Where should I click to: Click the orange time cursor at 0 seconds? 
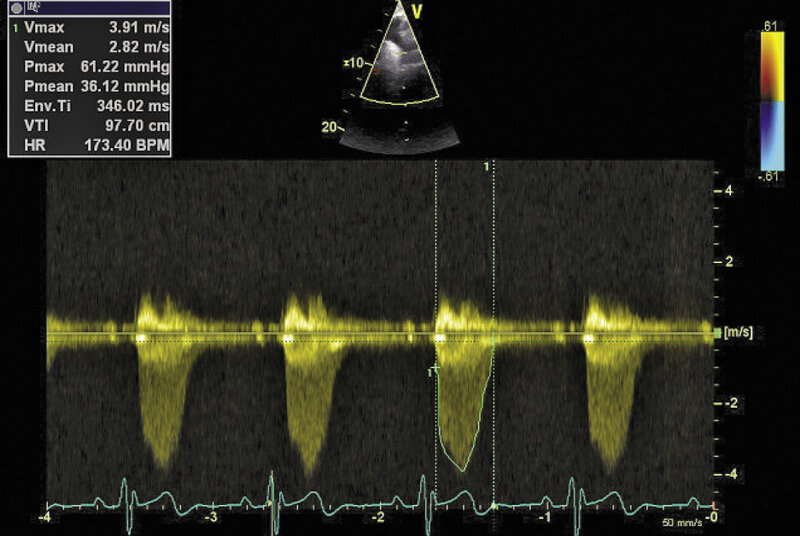coord(714,506)
